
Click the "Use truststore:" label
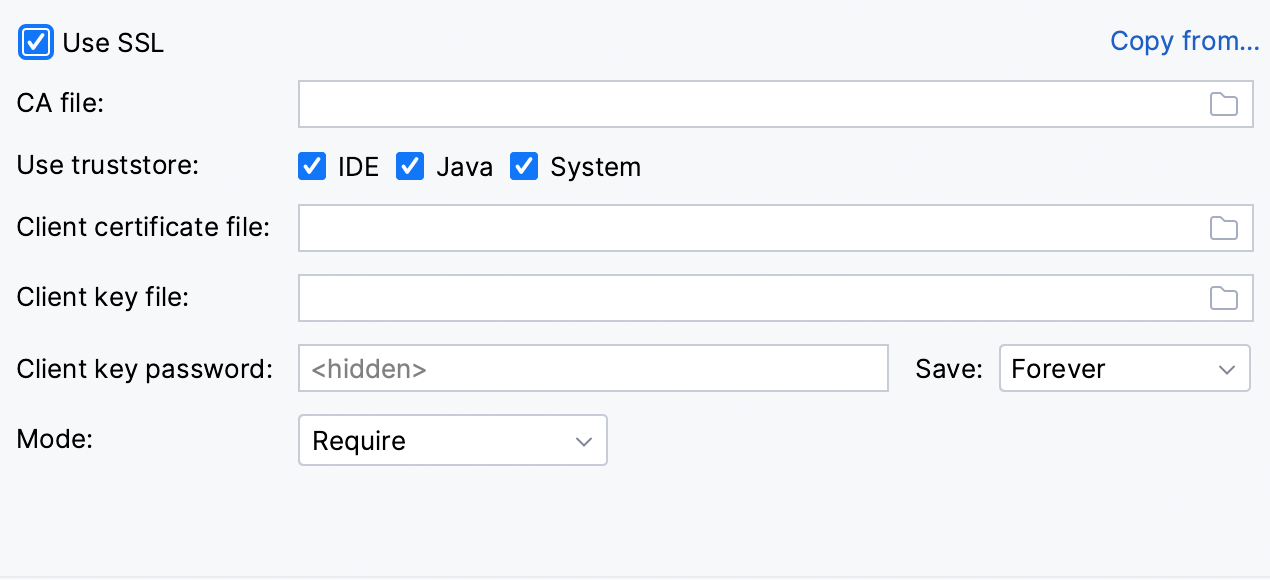(x=108, y=165)
